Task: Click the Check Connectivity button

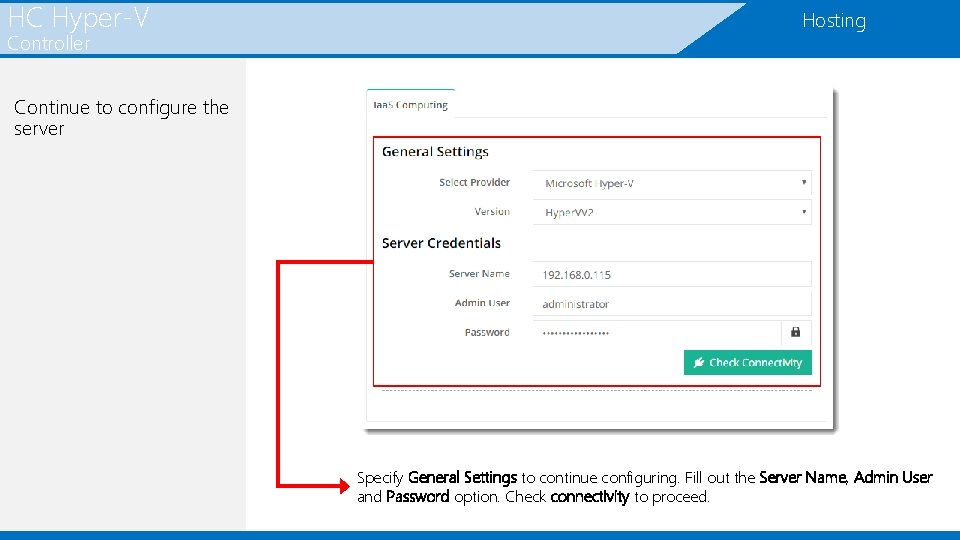Action: pyautogui.click(x=748, y=362)
